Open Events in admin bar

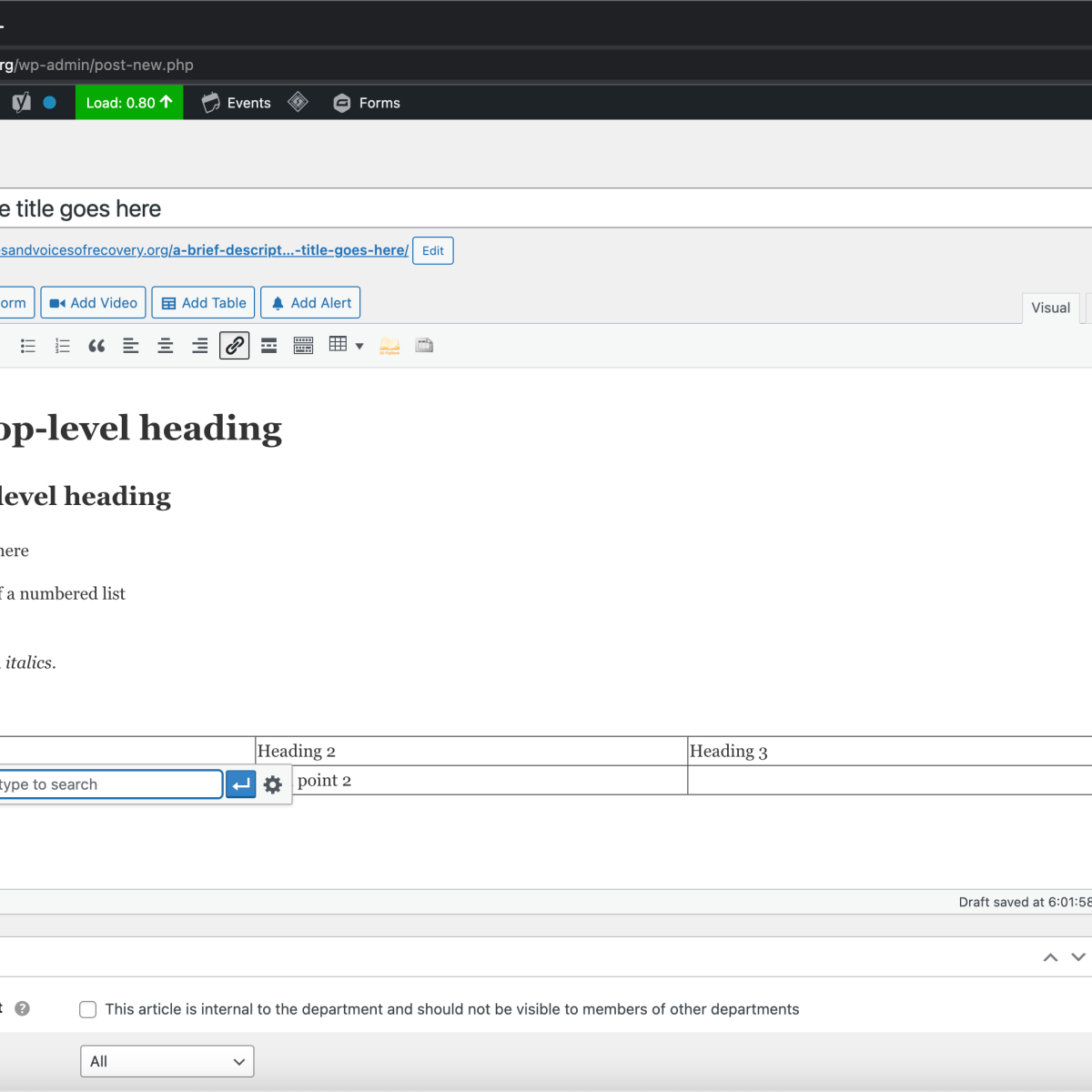tap(237, 103)
